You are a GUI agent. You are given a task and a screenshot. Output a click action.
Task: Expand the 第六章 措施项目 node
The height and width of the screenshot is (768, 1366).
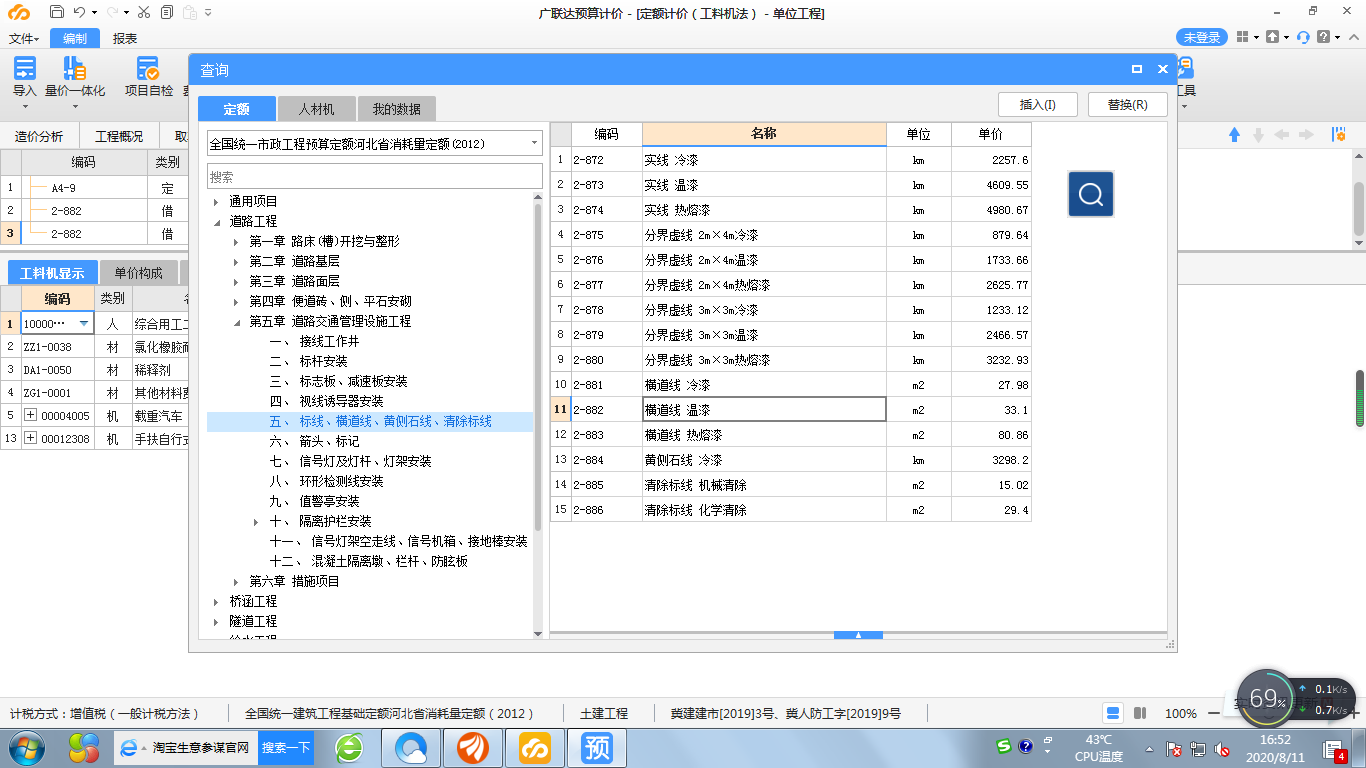236,581
